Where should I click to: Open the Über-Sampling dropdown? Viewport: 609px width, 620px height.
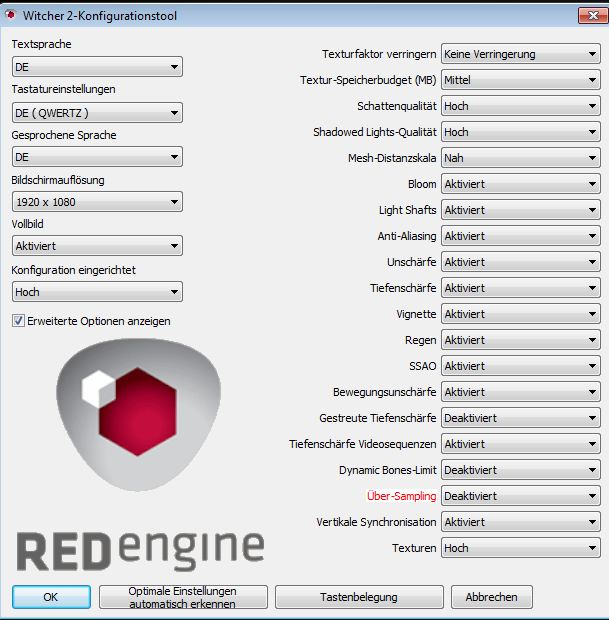pos(521,496)
